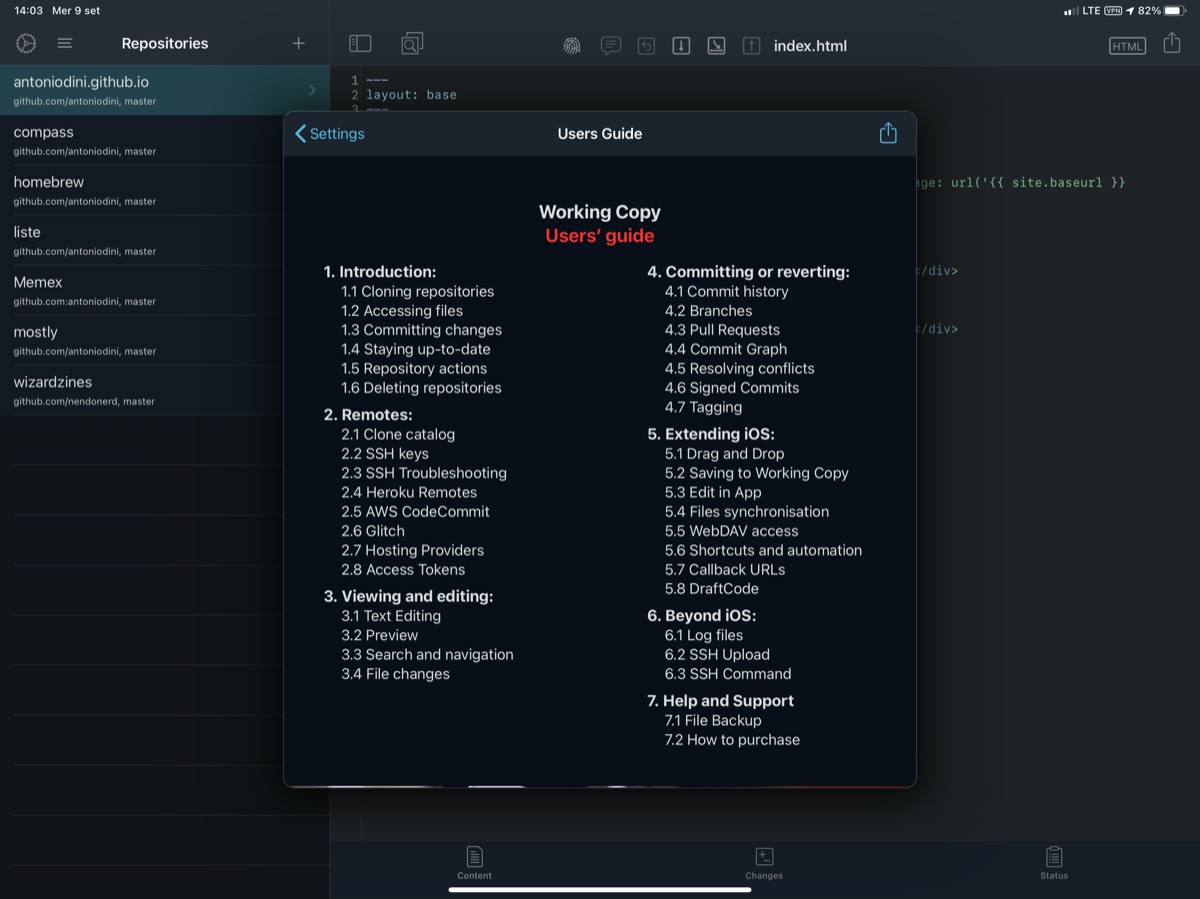
Task: Share the Users Guide document
Action: (888, 133)
